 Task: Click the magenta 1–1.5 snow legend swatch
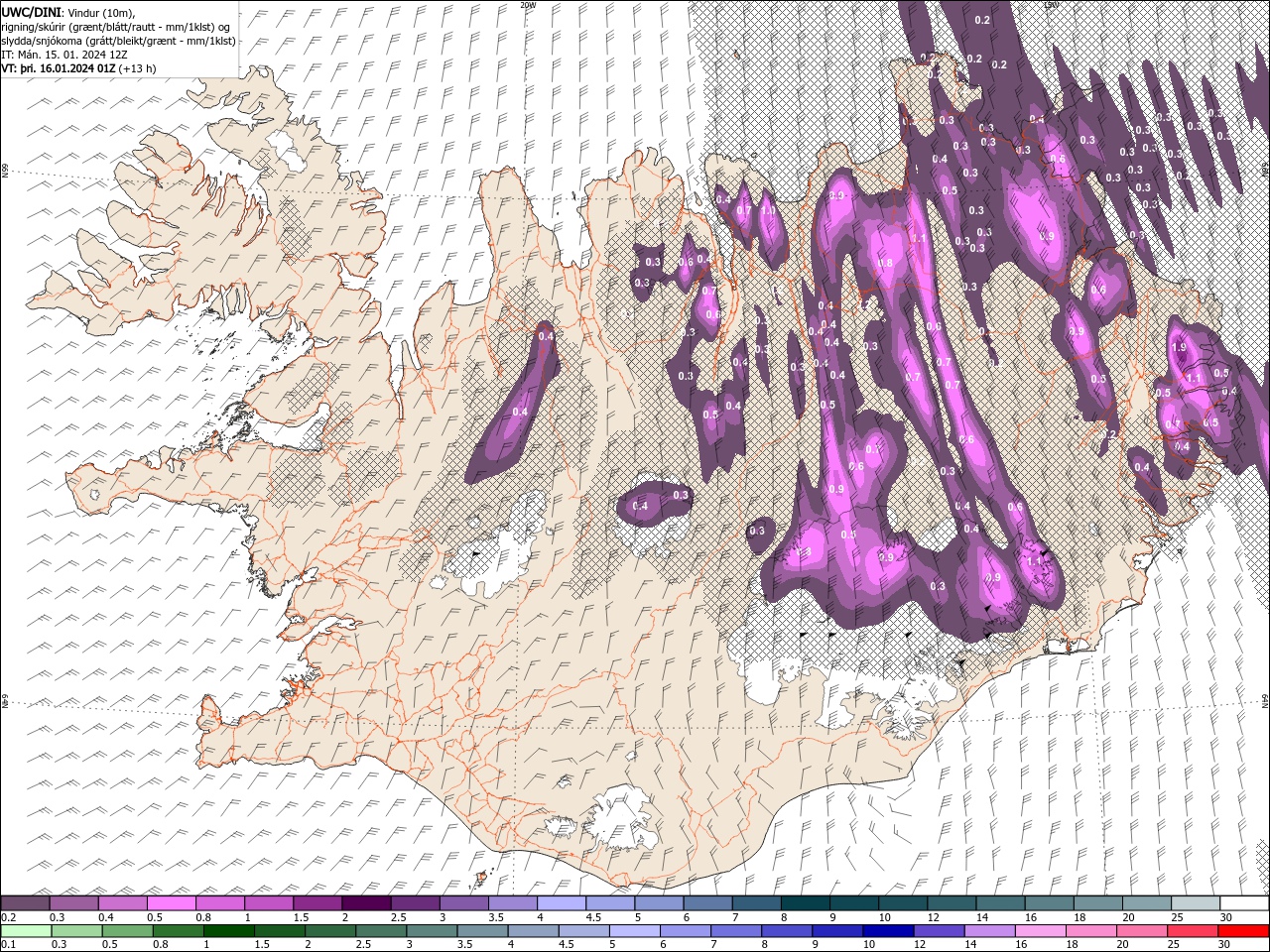(x=268, y=902)
